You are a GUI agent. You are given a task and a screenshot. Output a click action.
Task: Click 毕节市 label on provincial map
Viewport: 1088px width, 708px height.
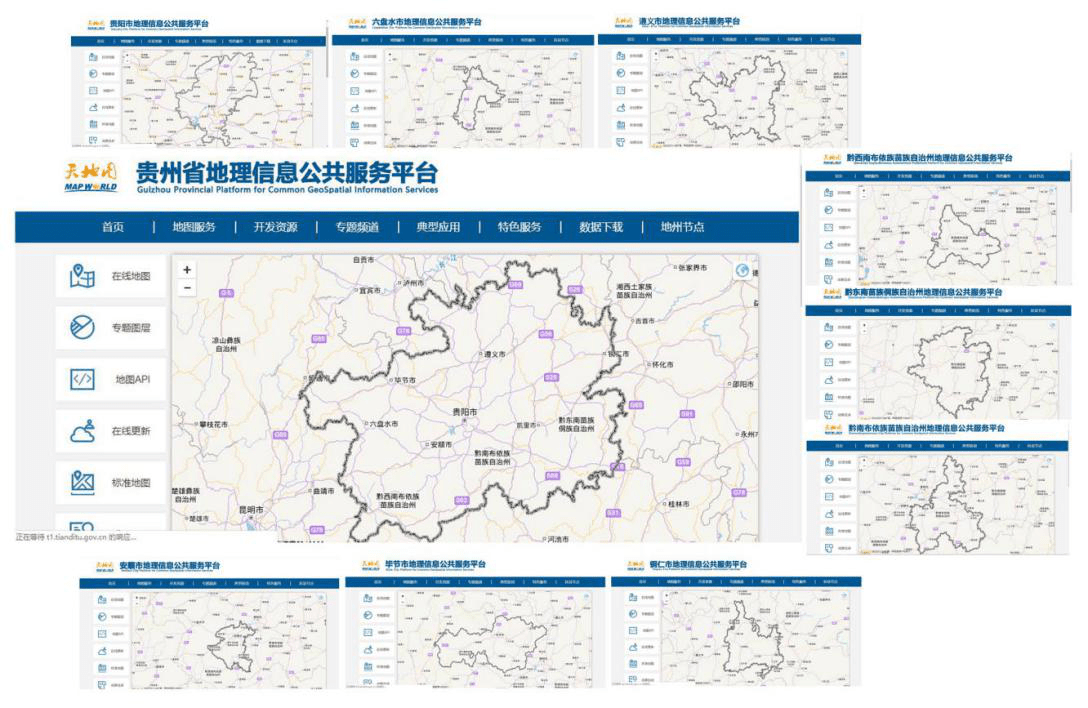[x=405, y=380]
